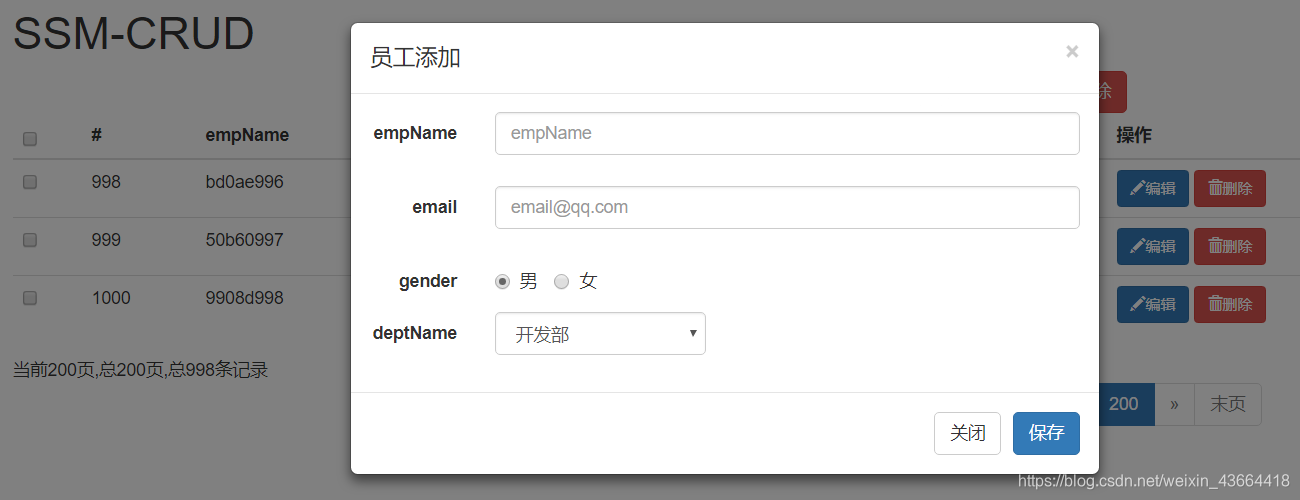The image size is (1300, 500).
Task: Click 删除 button for row 998
Action: coord(1230,188)
